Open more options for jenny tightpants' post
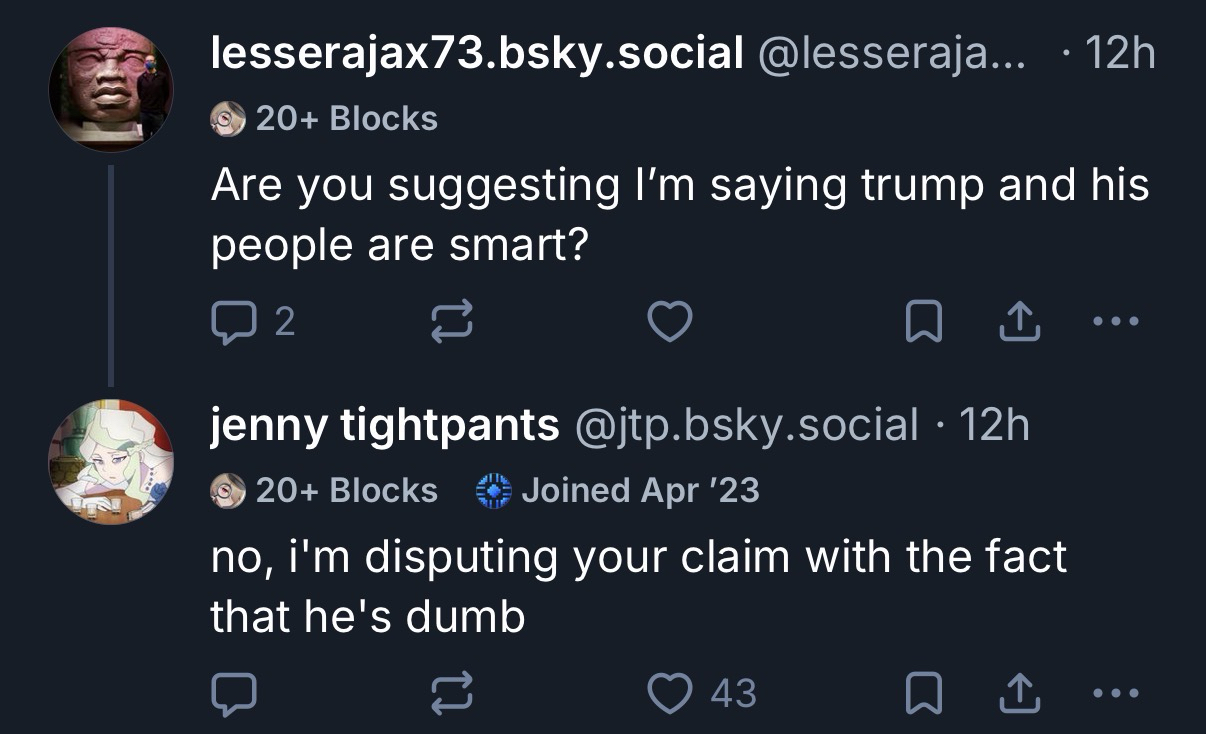 (x=1115, y=693)
